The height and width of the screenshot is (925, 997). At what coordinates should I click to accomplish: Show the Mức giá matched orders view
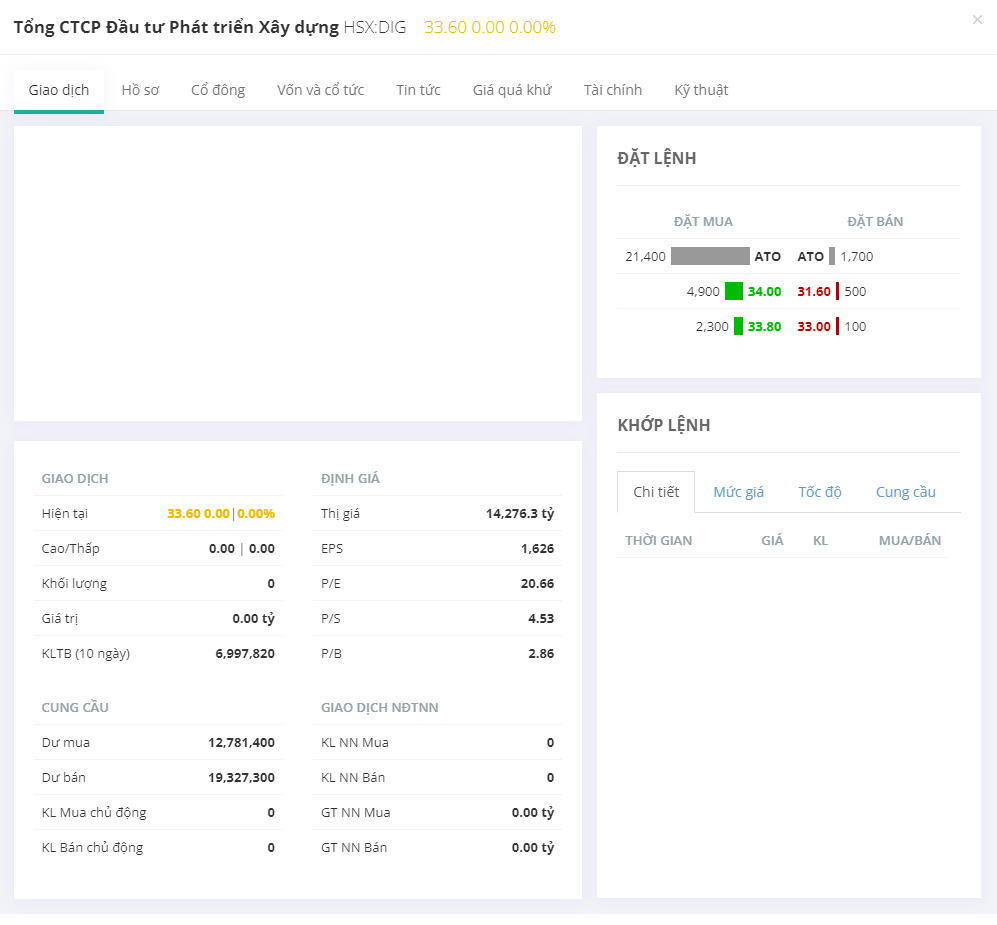tap(738, 492)
